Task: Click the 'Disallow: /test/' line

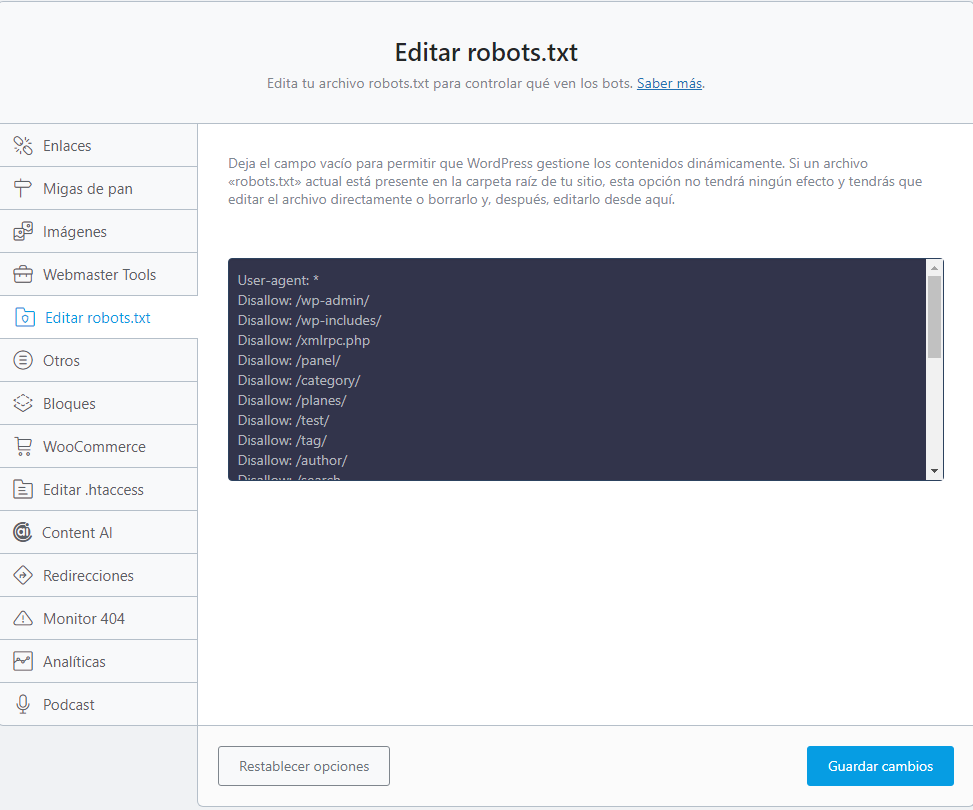Action: pyautogui.click(x=284, y=420)
